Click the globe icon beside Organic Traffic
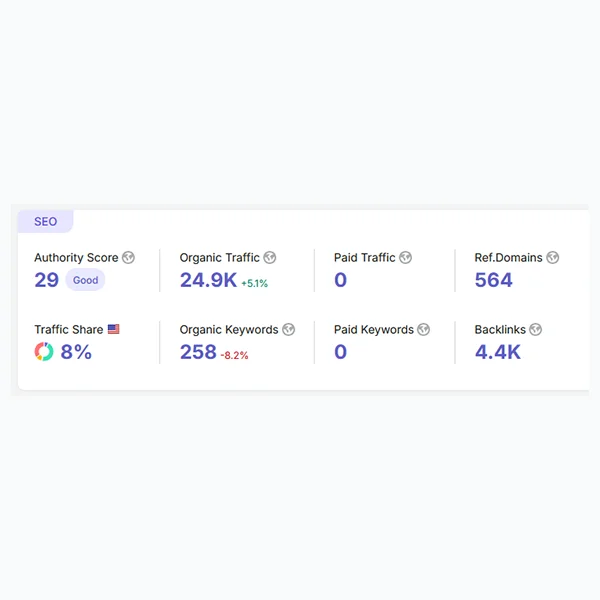Screen dimensions: 600x600 coord(270,258)
